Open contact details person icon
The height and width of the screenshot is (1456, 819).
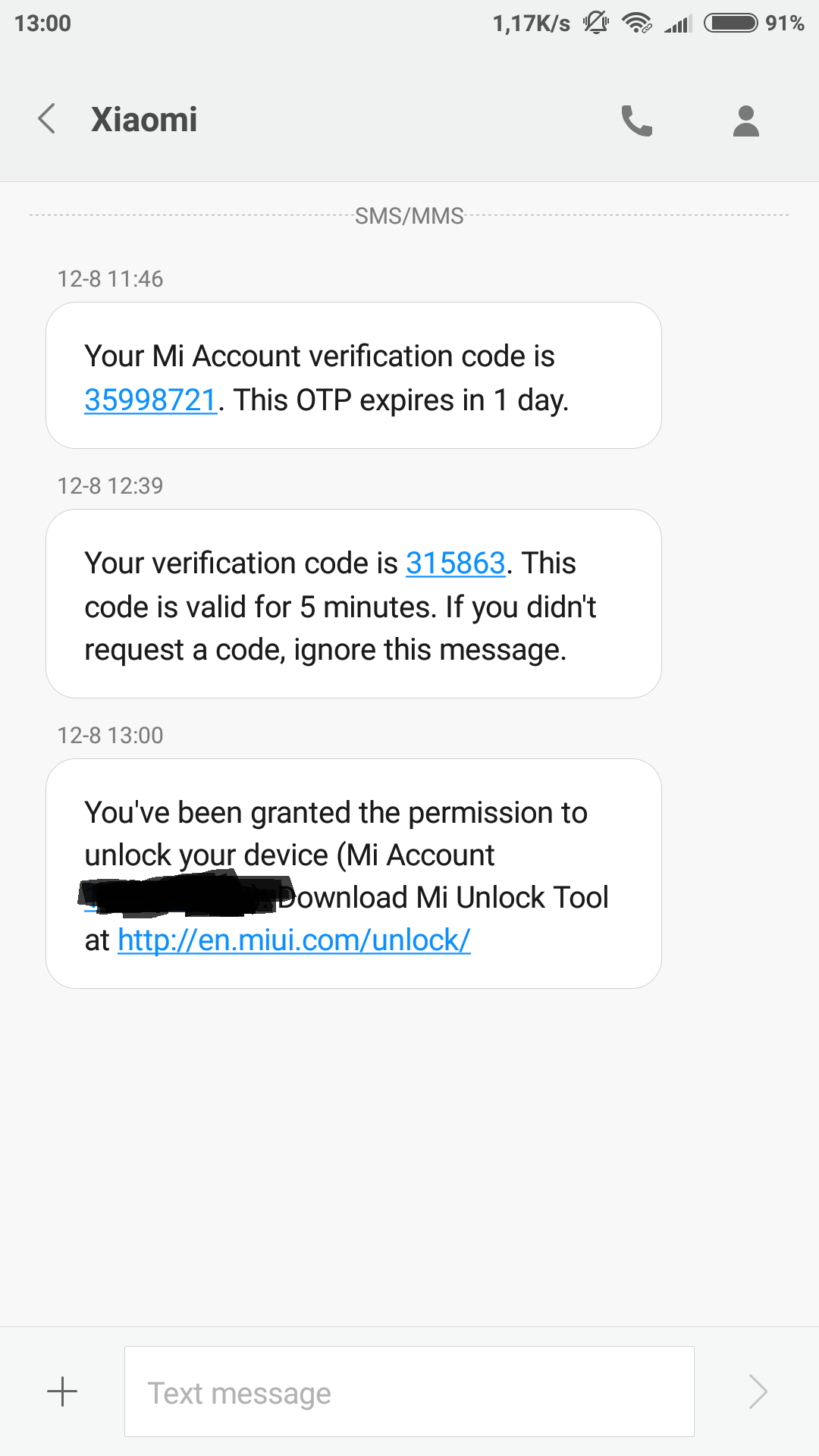click(x=745, y=121)
